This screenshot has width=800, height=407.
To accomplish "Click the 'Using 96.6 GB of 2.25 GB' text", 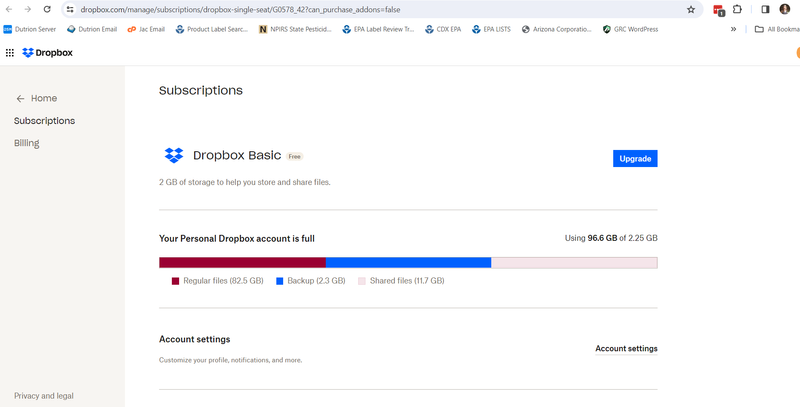I will point(611,238).
